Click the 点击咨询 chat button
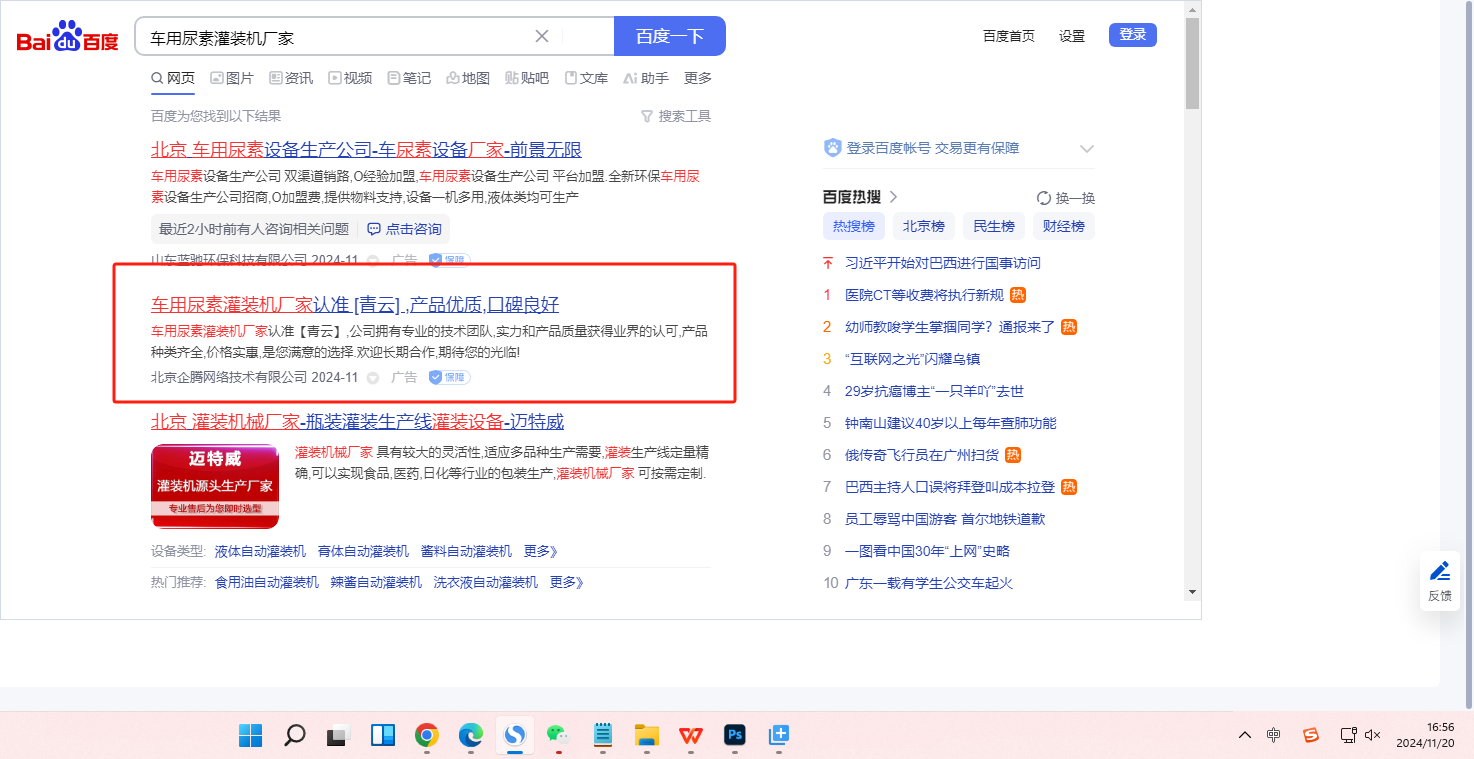Image resolution: width=1474 pixels, height=759 pixels. [x=405, y=229]
